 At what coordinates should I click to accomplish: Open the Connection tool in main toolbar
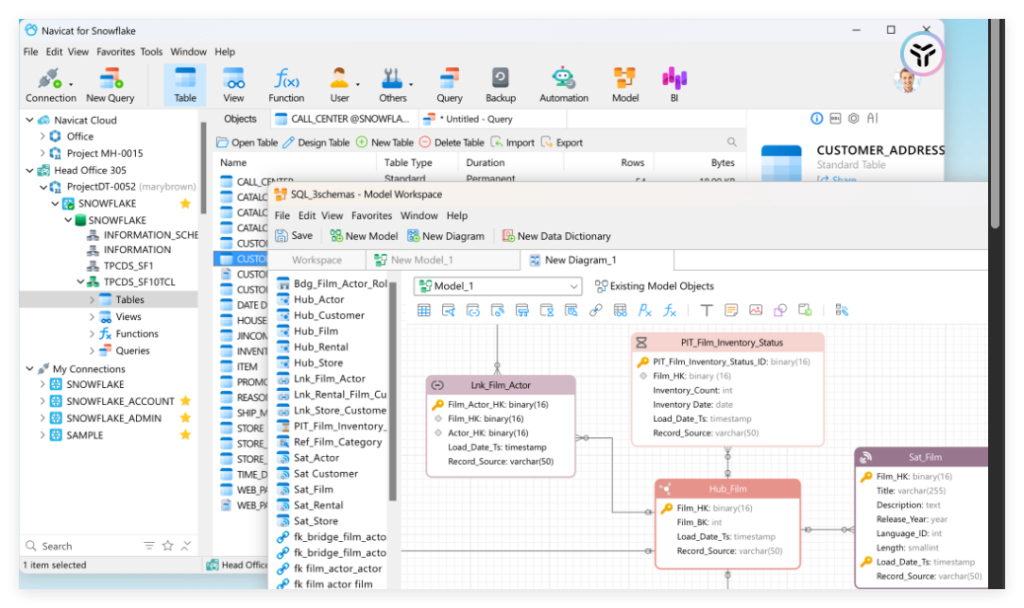tap(50, 86)
